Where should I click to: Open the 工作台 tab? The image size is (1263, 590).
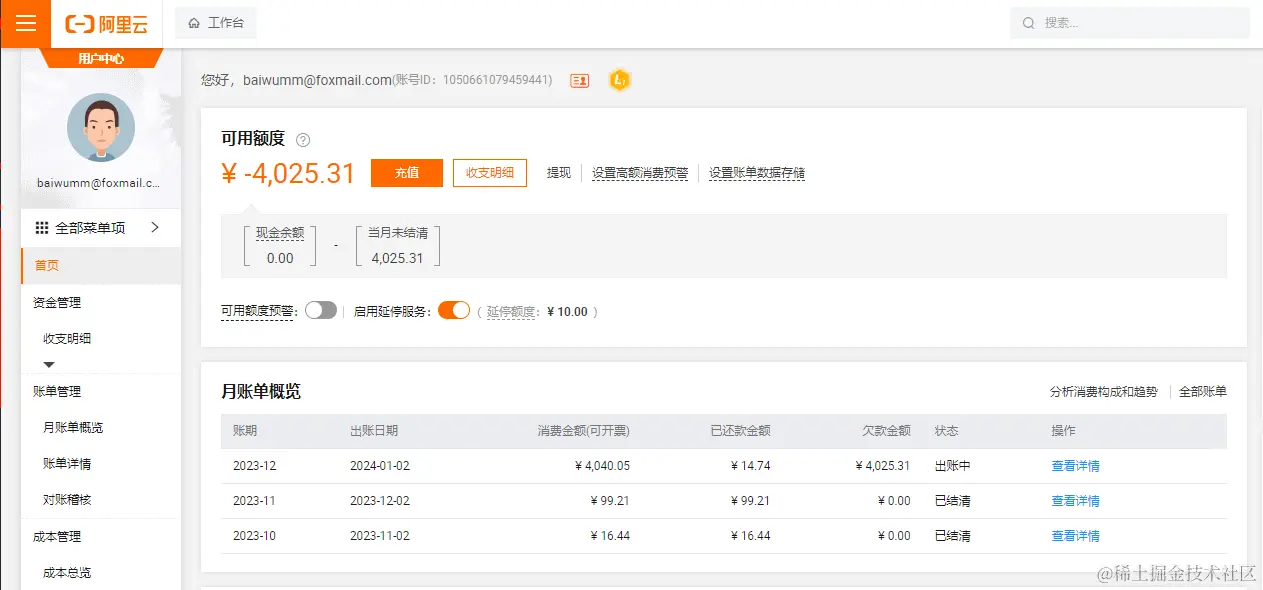[215, 23]
